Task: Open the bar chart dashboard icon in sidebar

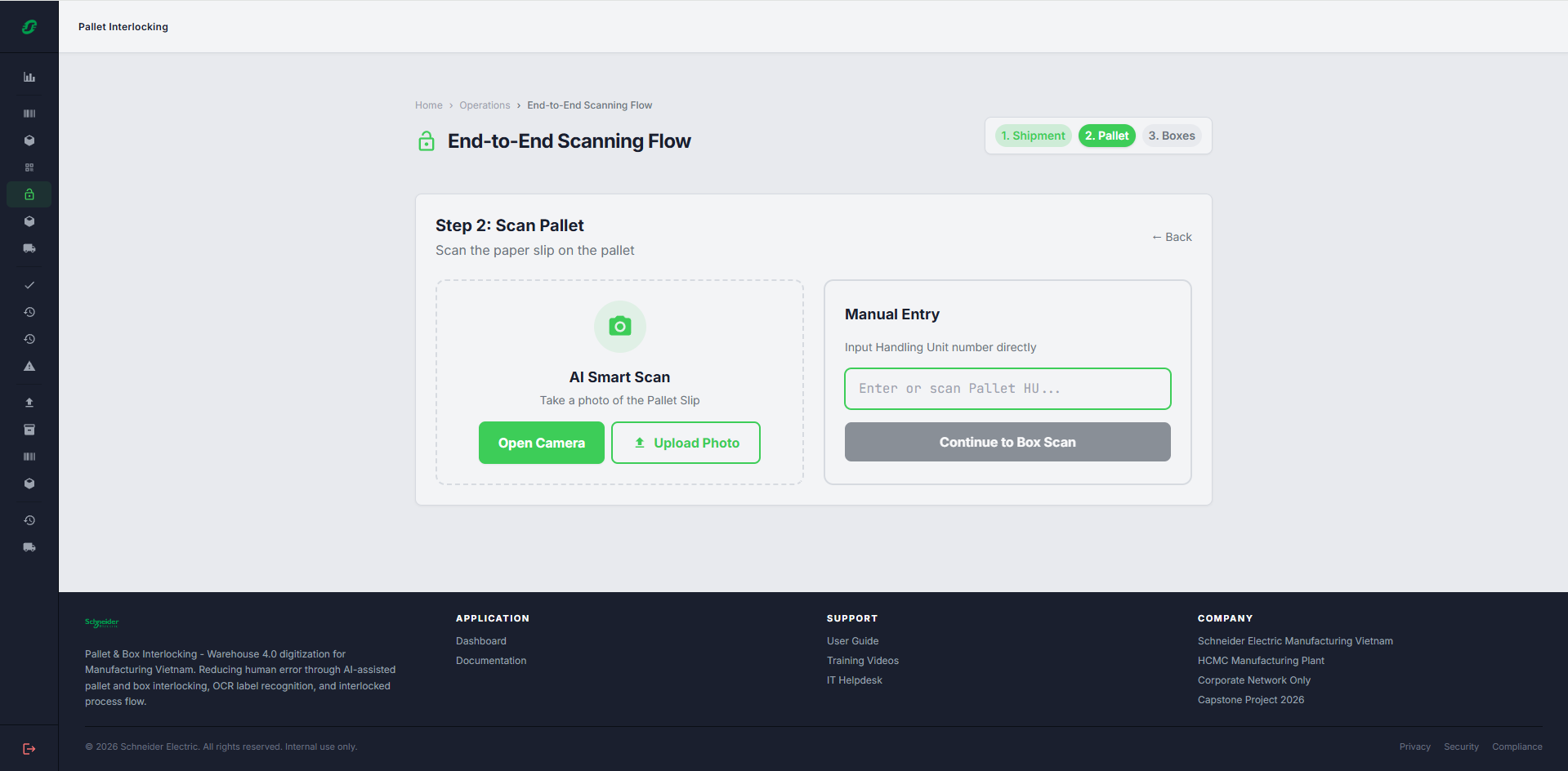Action: (x=29, y=78)
